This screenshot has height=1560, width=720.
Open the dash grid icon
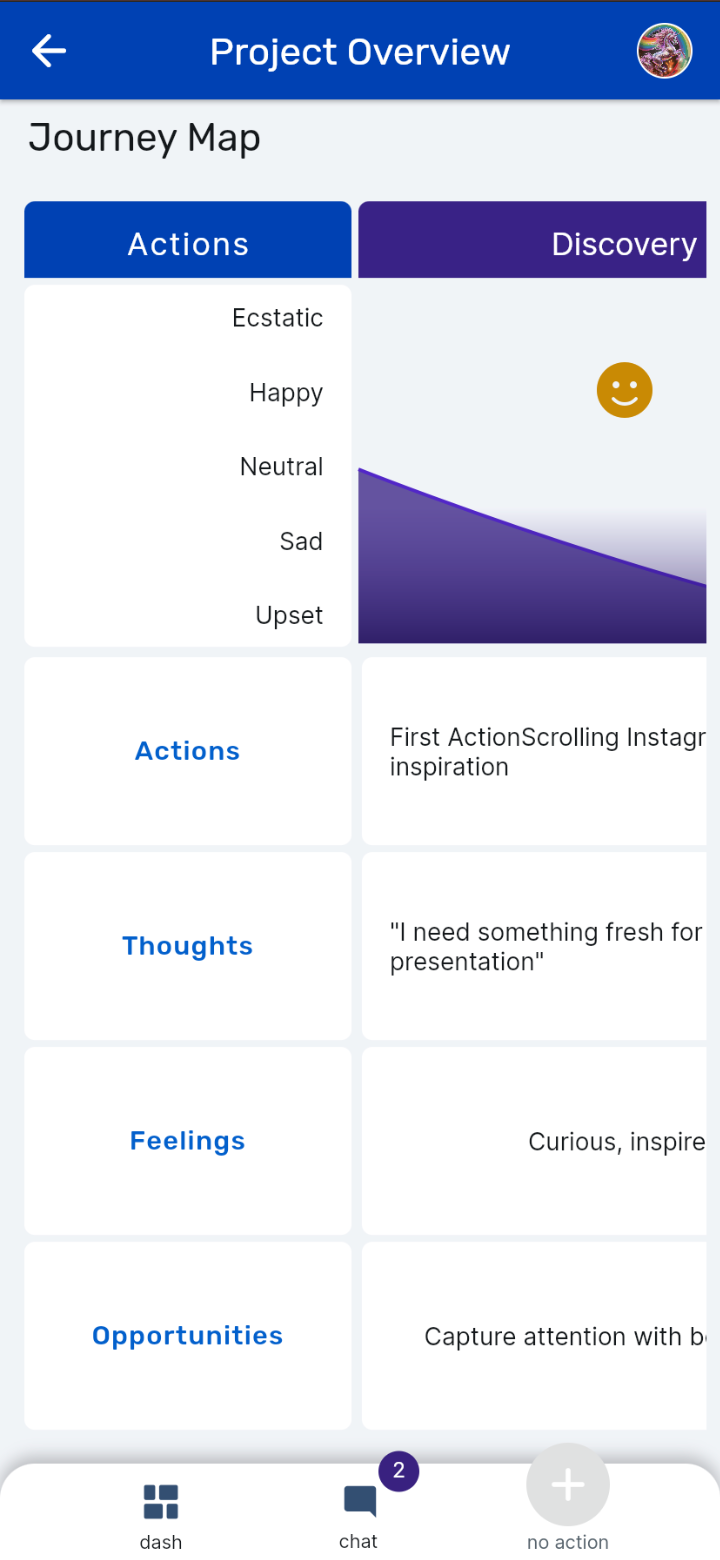point(161,1501)
